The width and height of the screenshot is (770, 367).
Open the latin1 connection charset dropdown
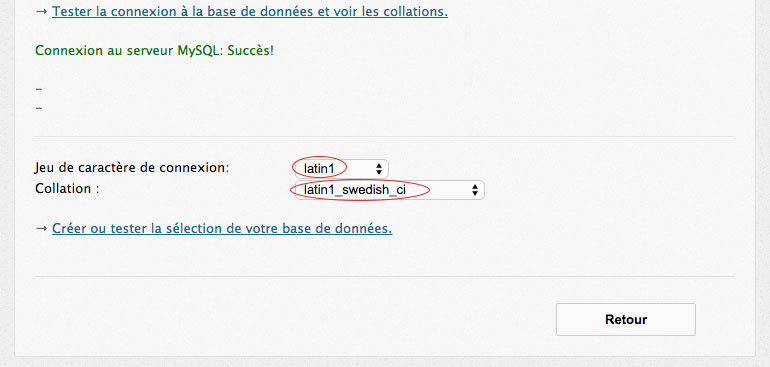342,169
